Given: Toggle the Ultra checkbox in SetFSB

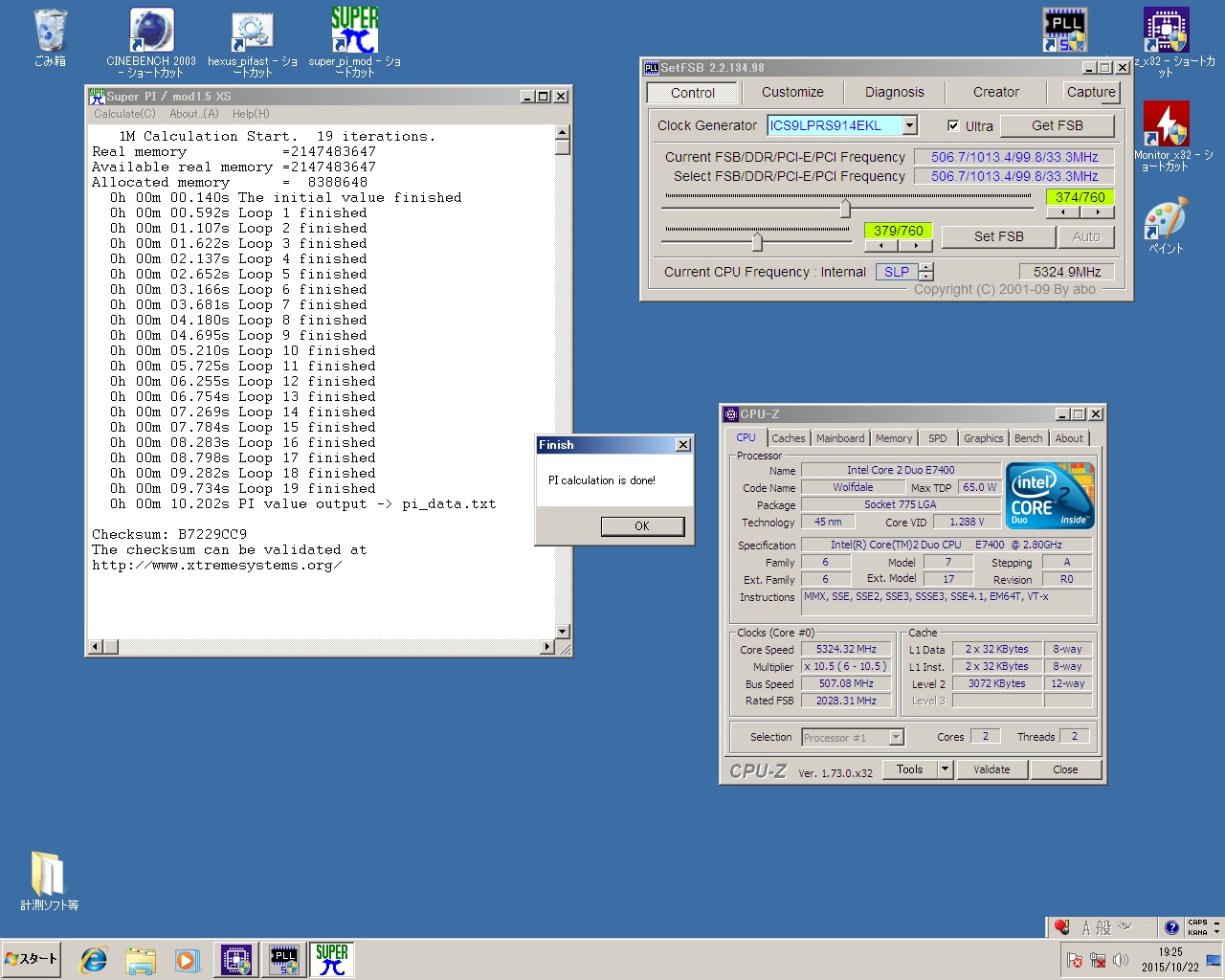Looking at the screenshot, I should [x=953, y=125].
